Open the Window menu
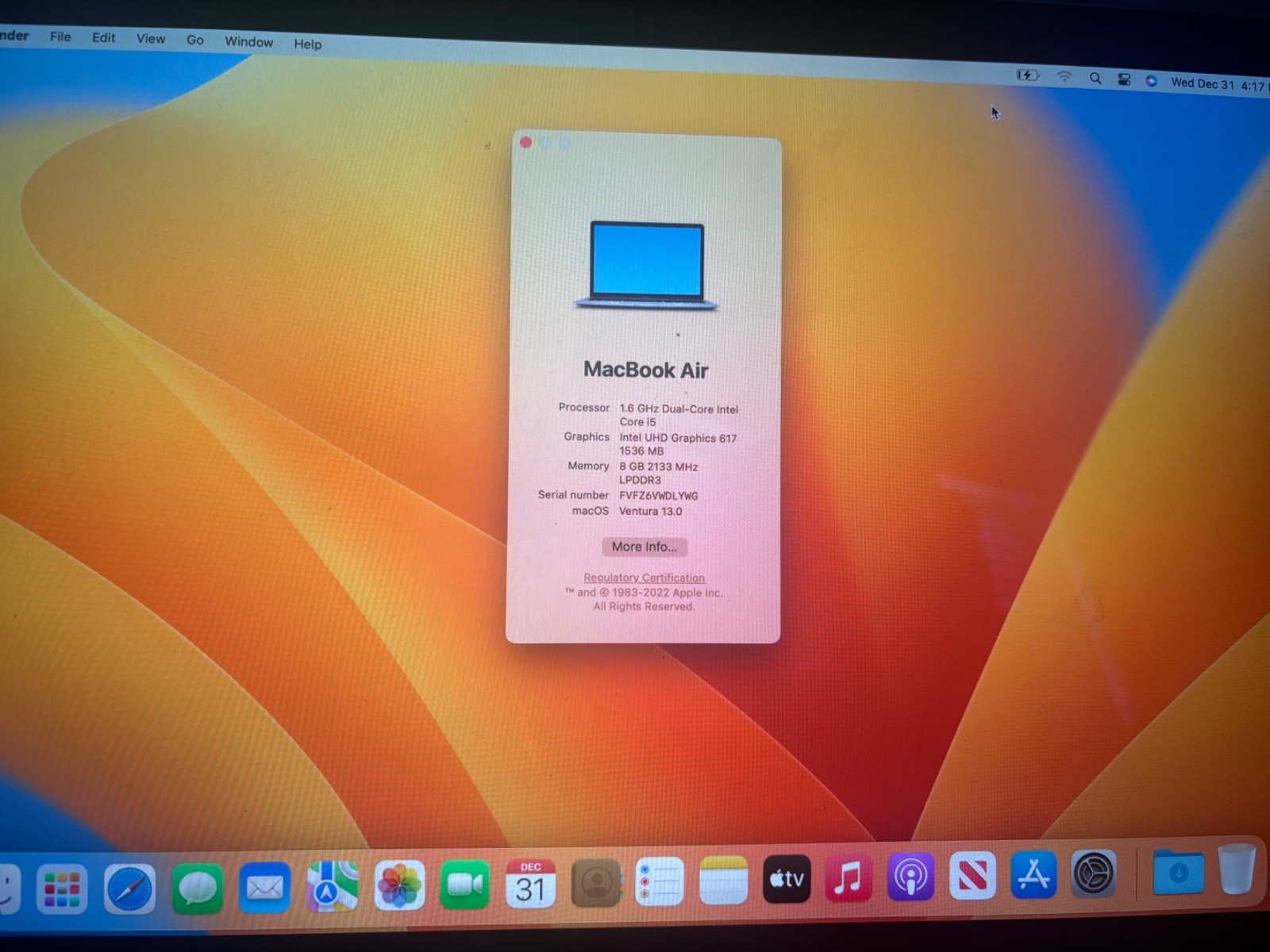The image size is (1270, 952). (x=248, y=41)
